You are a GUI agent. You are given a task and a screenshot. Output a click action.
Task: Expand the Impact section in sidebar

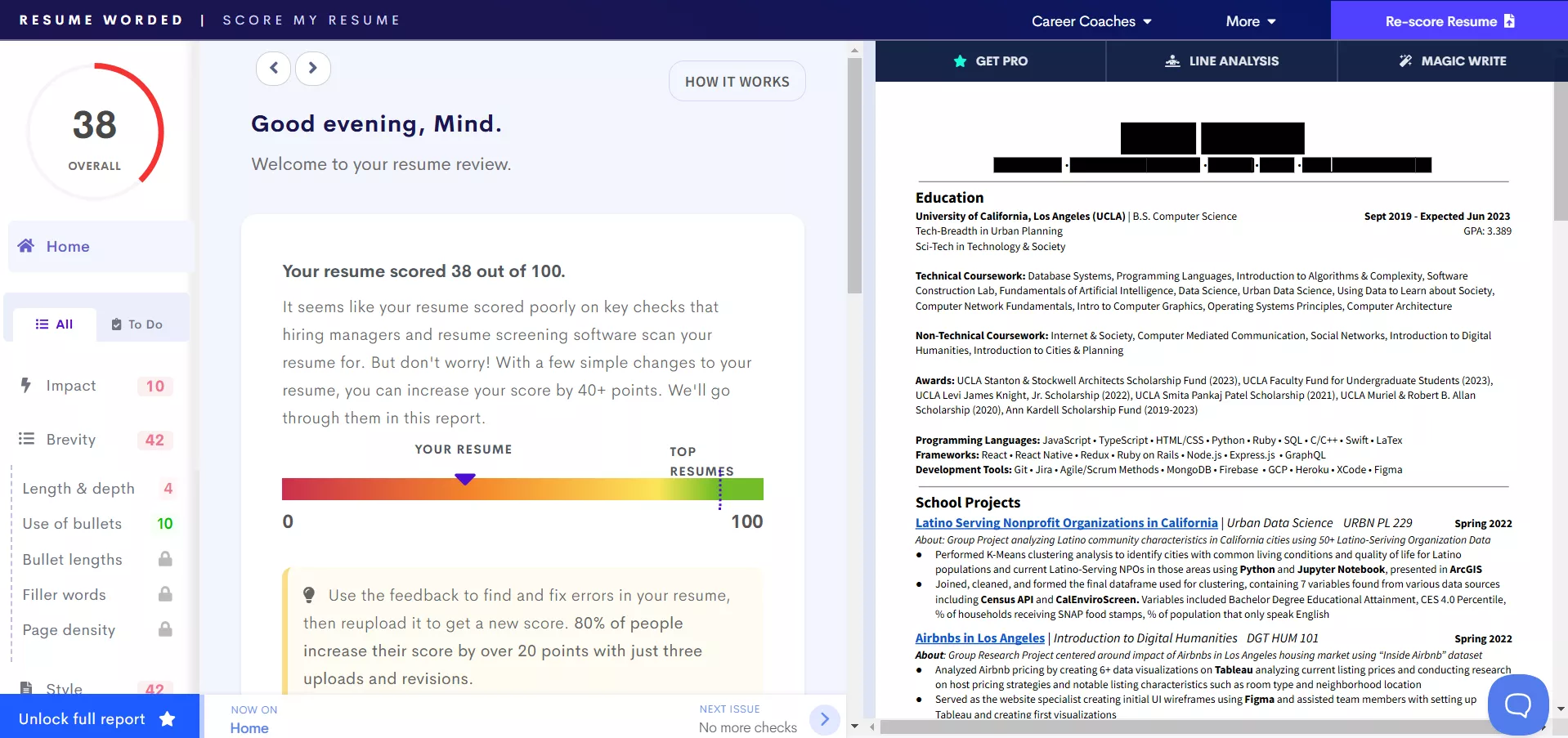point(71,386)
